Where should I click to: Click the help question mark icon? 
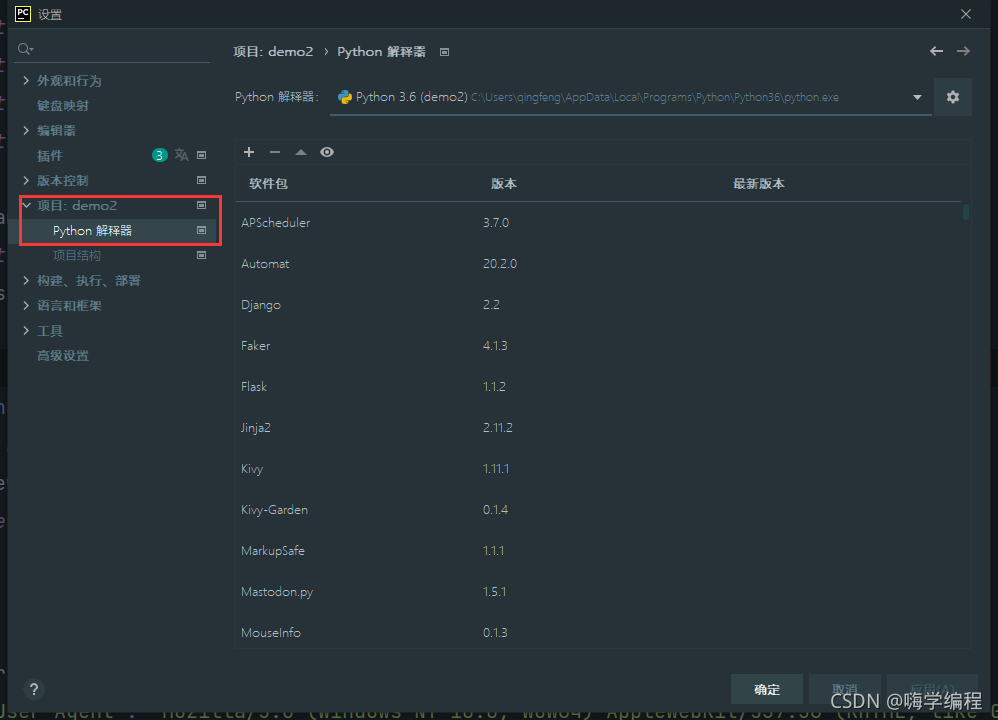pos(34,689)
